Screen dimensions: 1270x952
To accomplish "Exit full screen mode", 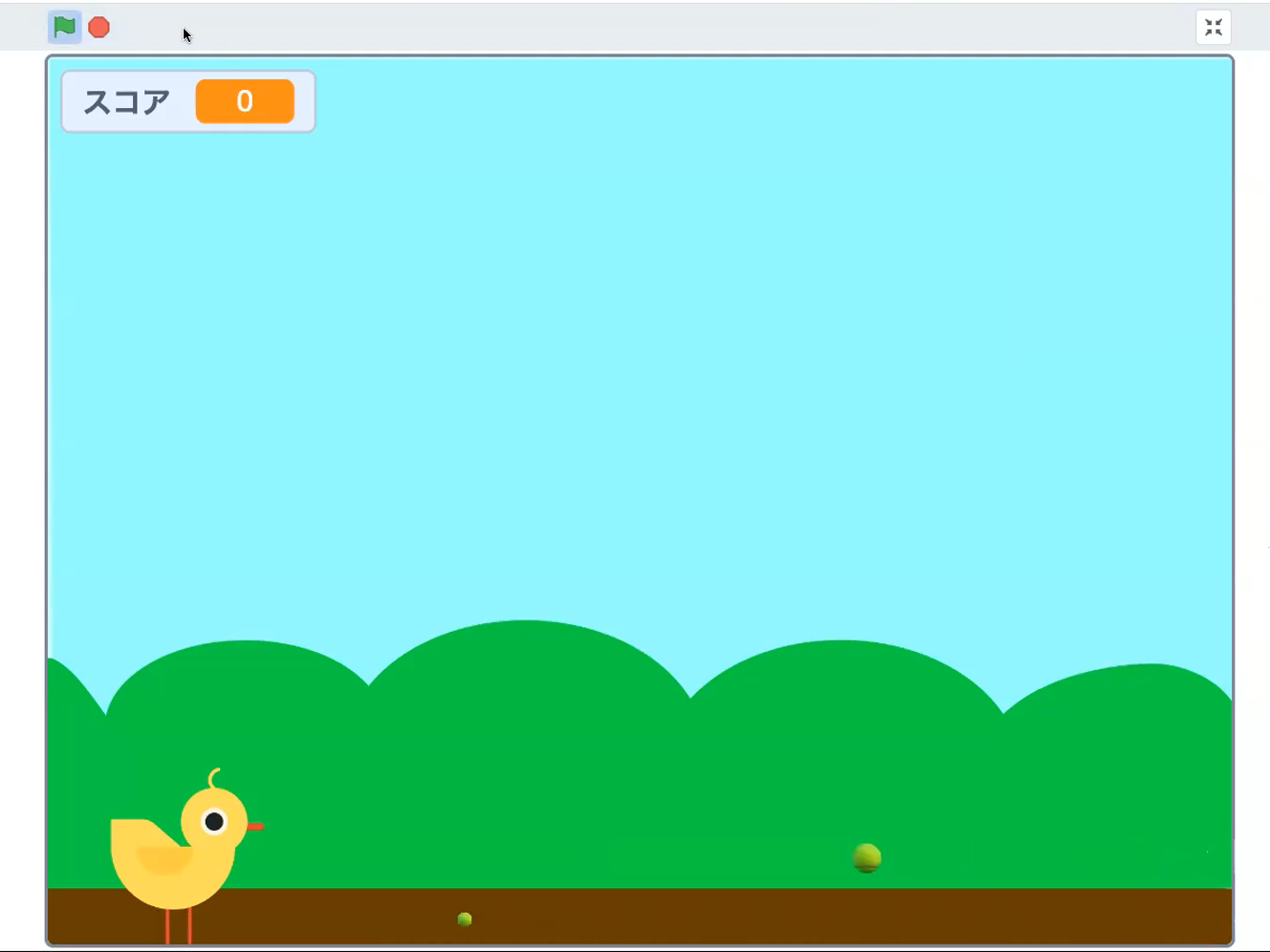I will click(x=1214, y=27).
